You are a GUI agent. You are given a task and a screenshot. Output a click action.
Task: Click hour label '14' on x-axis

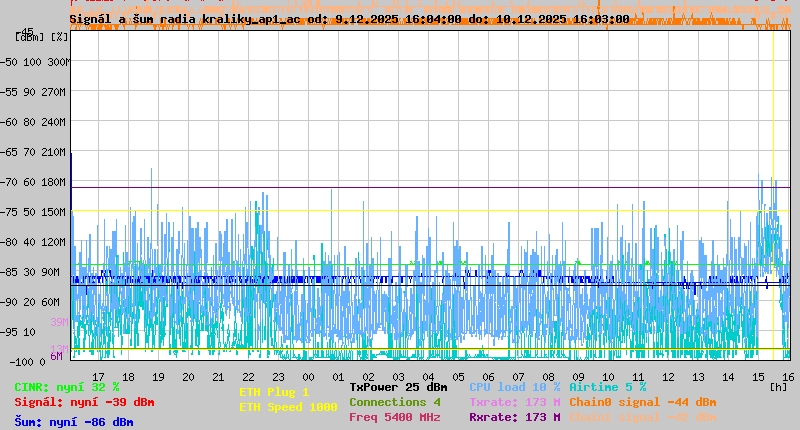click(728, 377)
